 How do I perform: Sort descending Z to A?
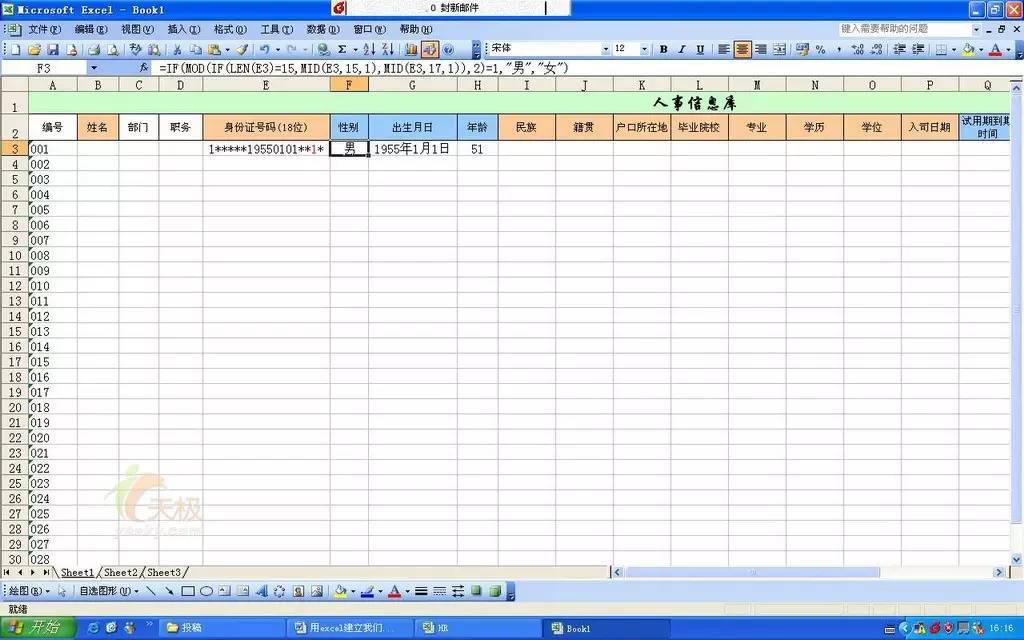point(388,50)
